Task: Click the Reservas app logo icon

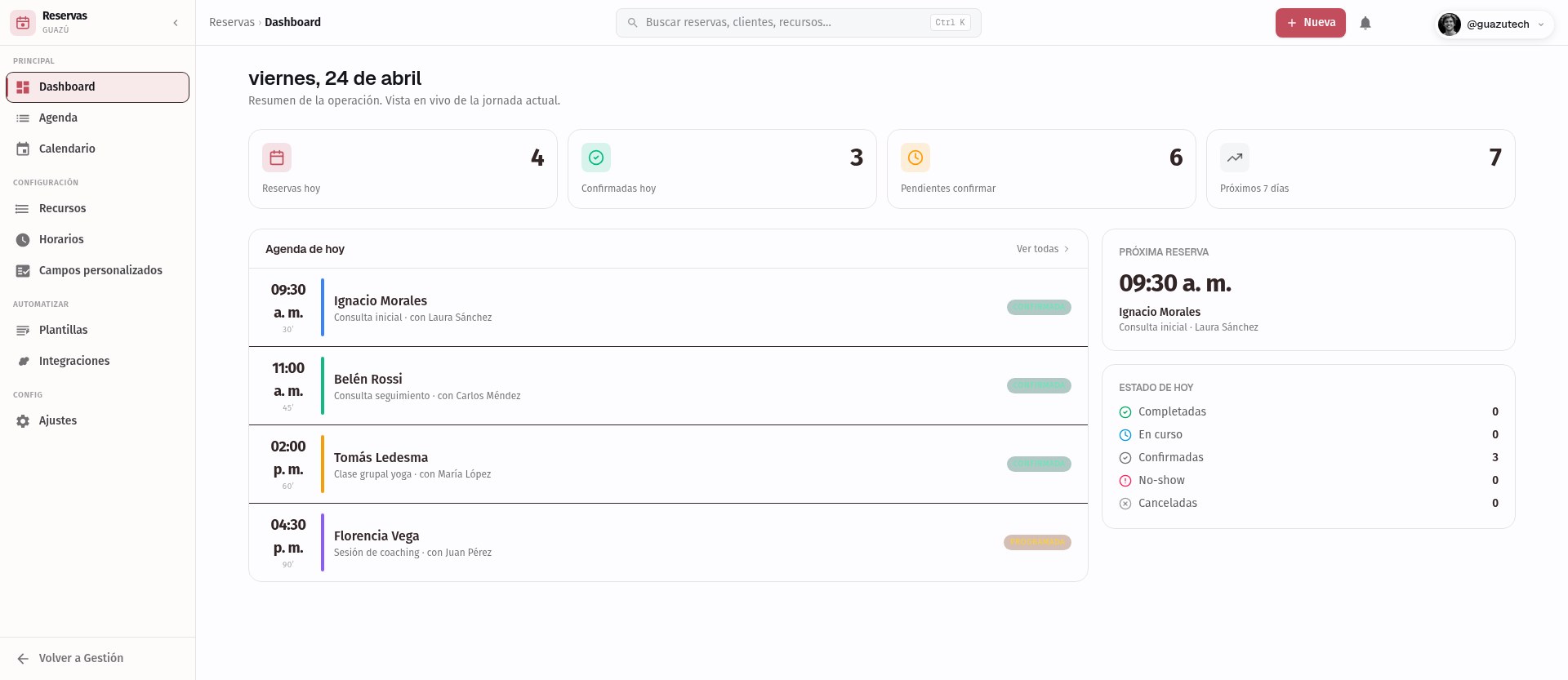Action: 23,23
